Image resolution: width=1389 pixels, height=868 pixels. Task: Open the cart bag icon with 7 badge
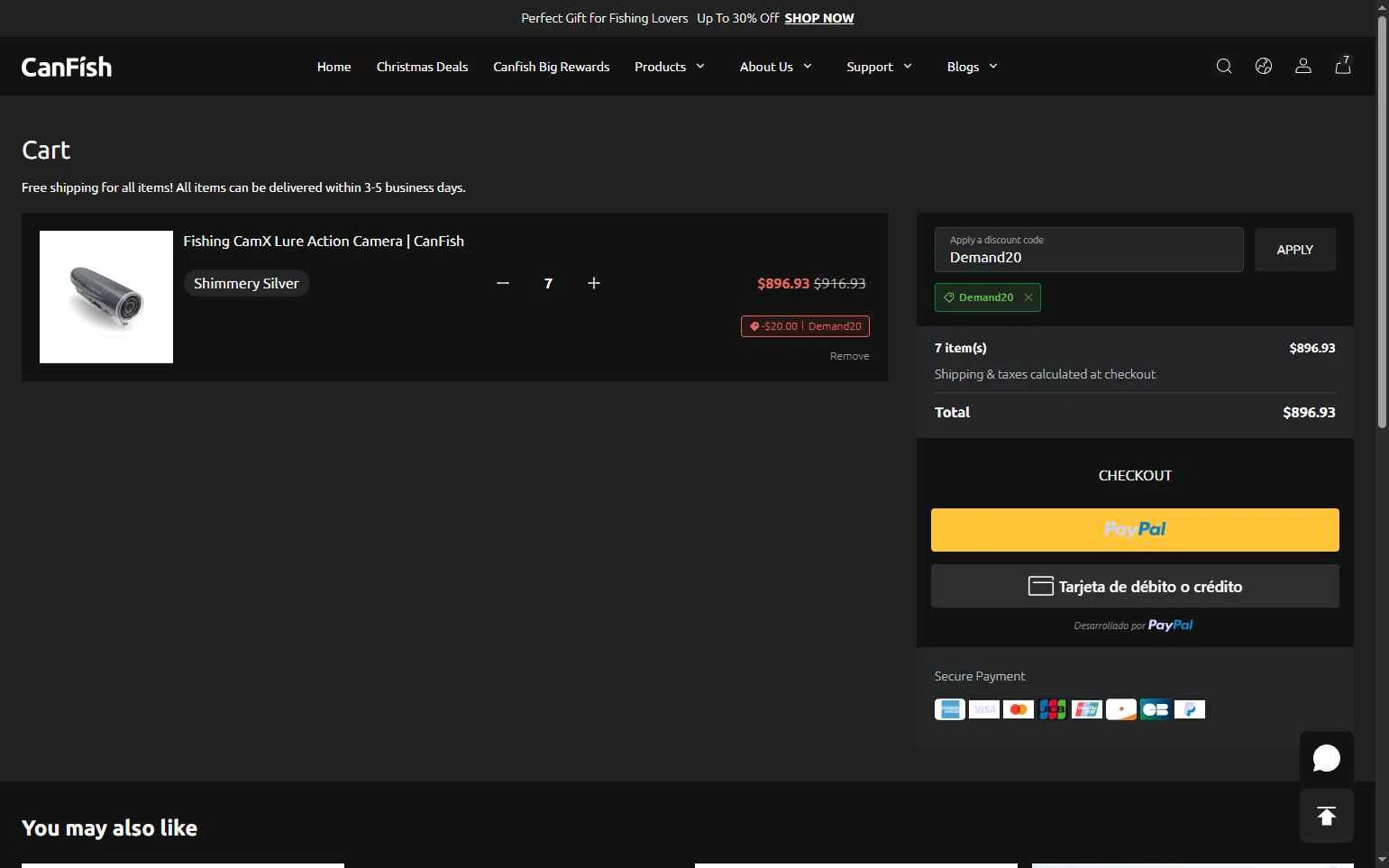tap(1343, 65)
